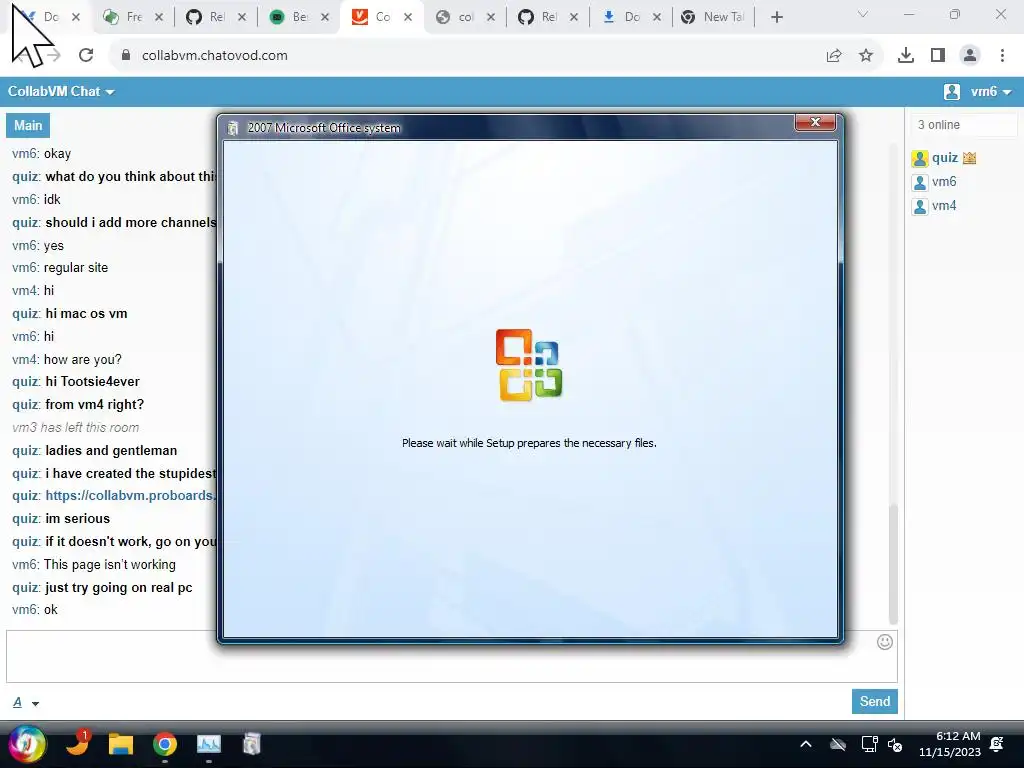Click the chat scrollbar
Image resolution: width=1024 pixels, height=768 pixels.
[893, 564]
